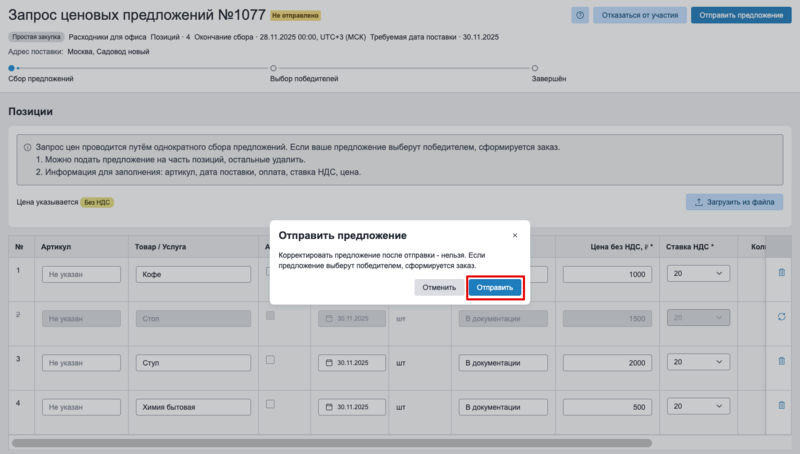Delete the Кофе row with trash icon
This screenshot has width=800, height=454.
tap(781, 272)
